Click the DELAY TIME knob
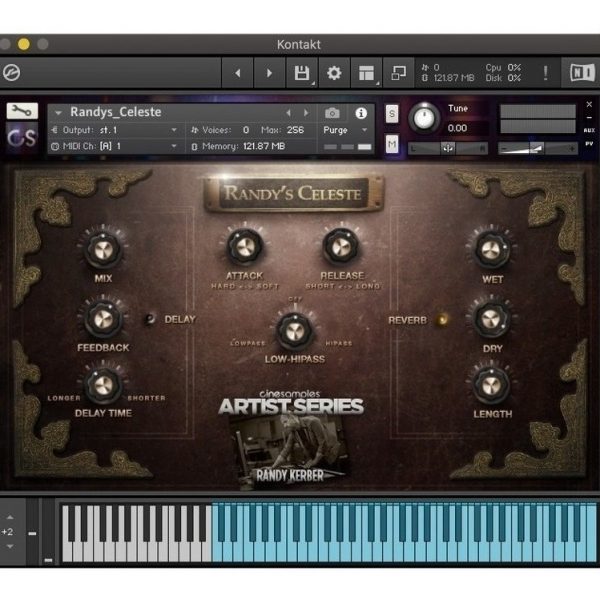Screen dimensions: 600x600 tap(103, 385)
